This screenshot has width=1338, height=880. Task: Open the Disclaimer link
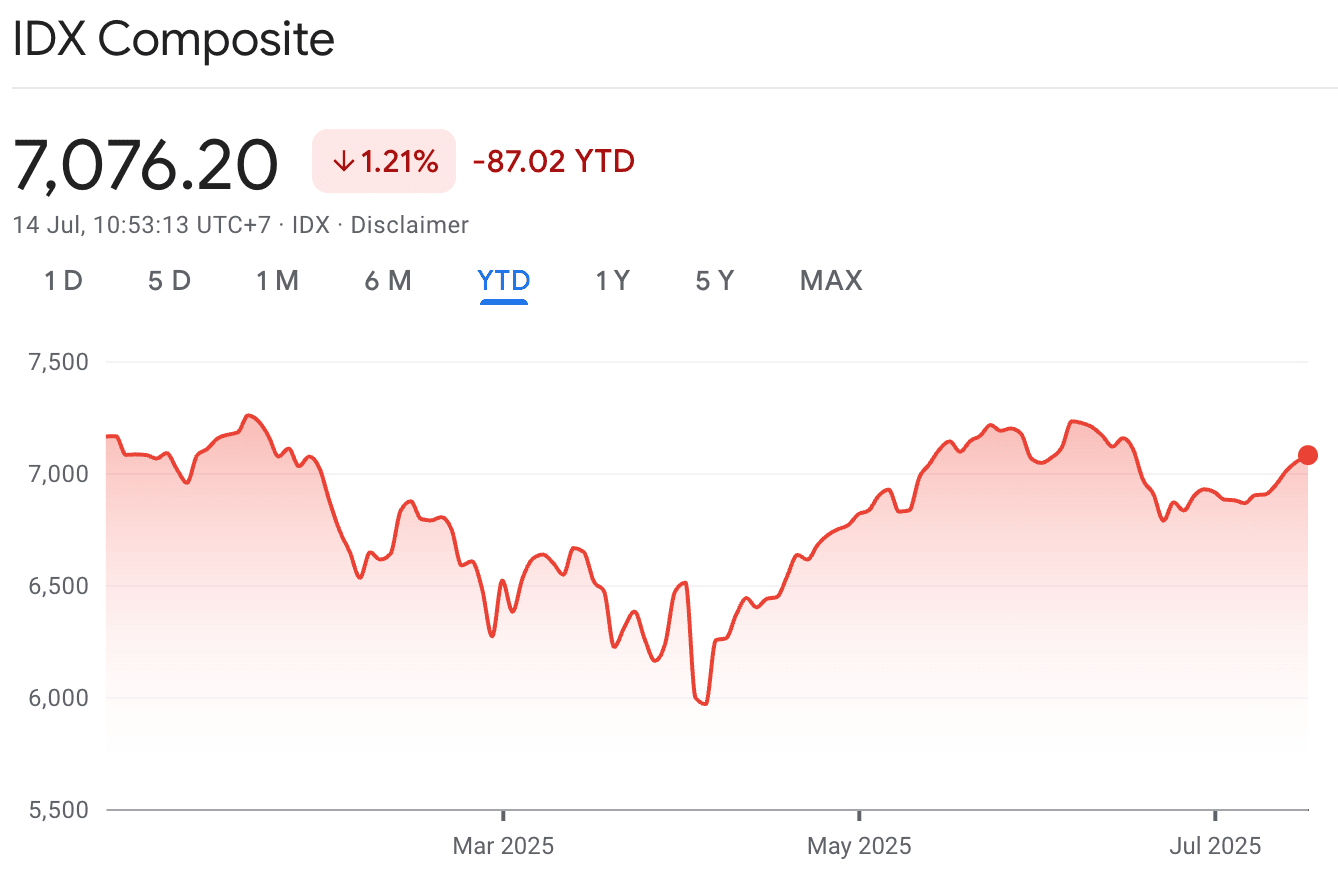[x=409, y=225]
